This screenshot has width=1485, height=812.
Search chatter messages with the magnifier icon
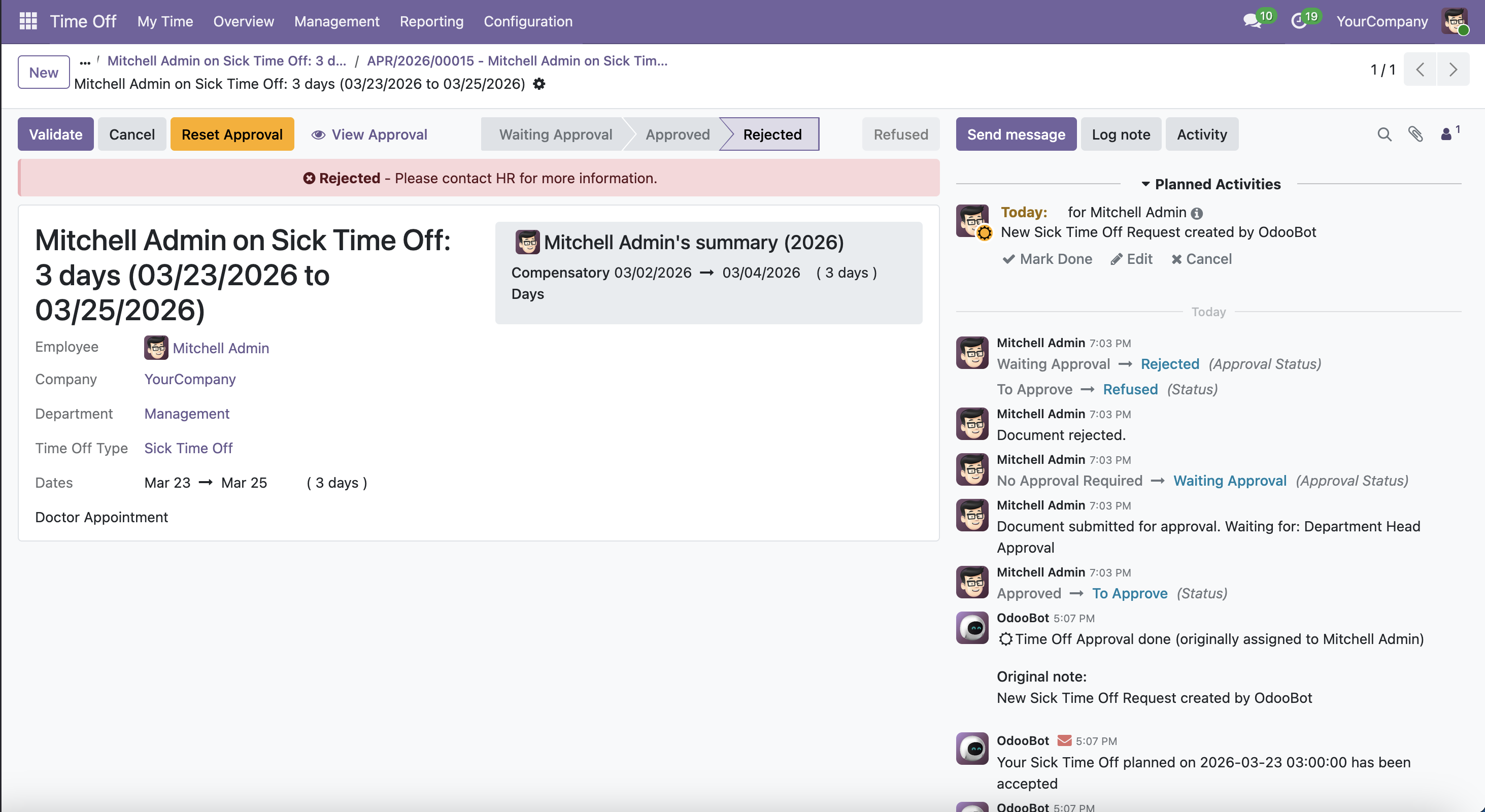(1384, 134)
